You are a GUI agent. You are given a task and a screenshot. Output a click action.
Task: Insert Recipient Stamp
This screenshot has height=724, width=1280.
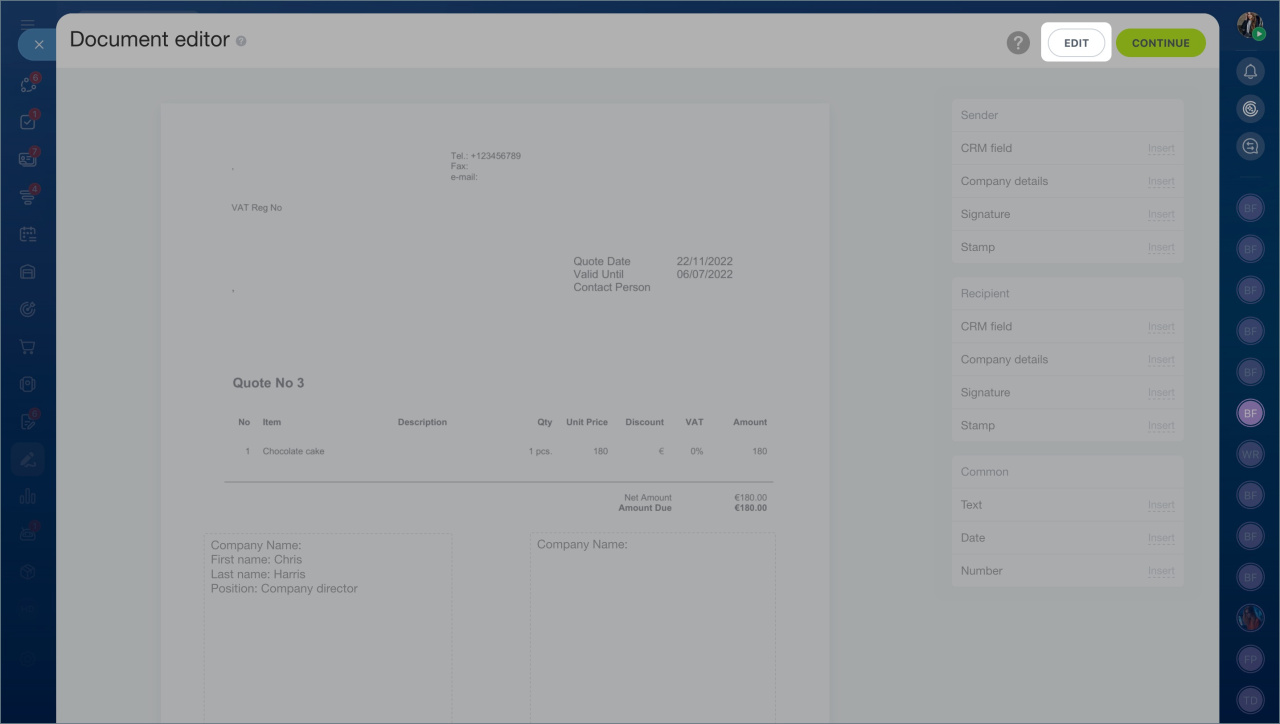coord(1161,426)
